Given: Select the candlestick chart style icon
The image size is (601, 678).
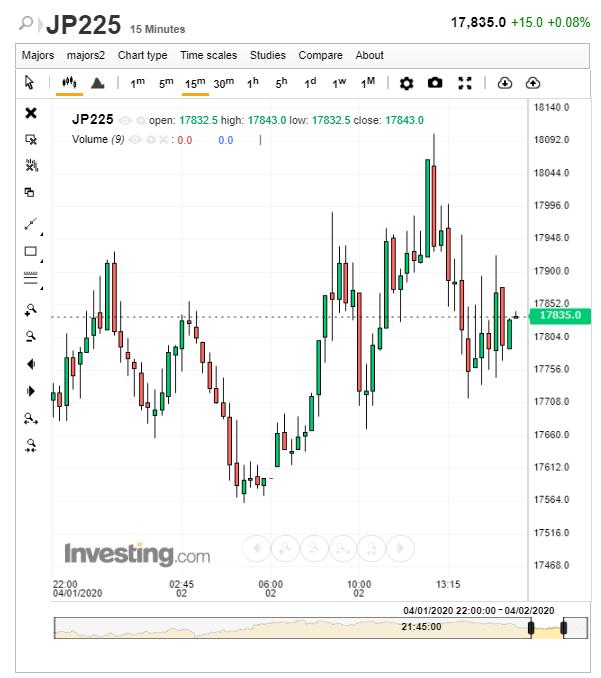Looking at the screenshot, I should click(69, 83).
